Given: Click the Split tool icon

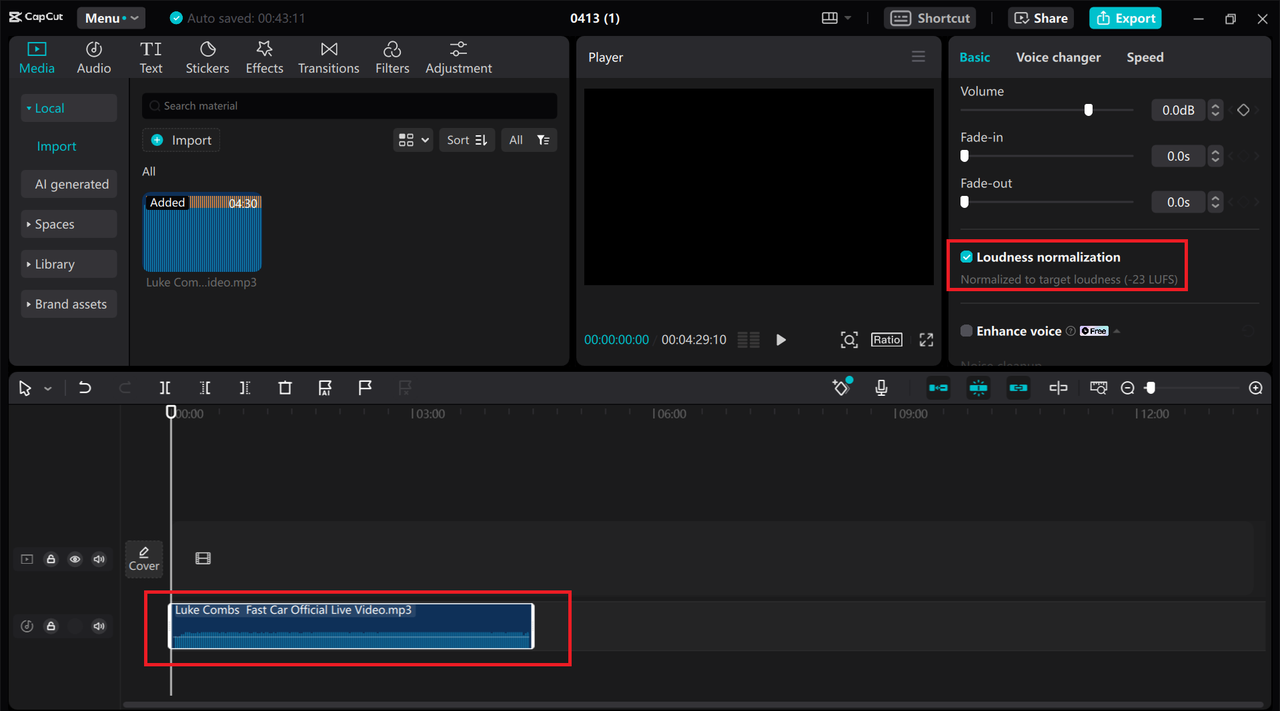Looking at the screenshot, I should point(165,388).
